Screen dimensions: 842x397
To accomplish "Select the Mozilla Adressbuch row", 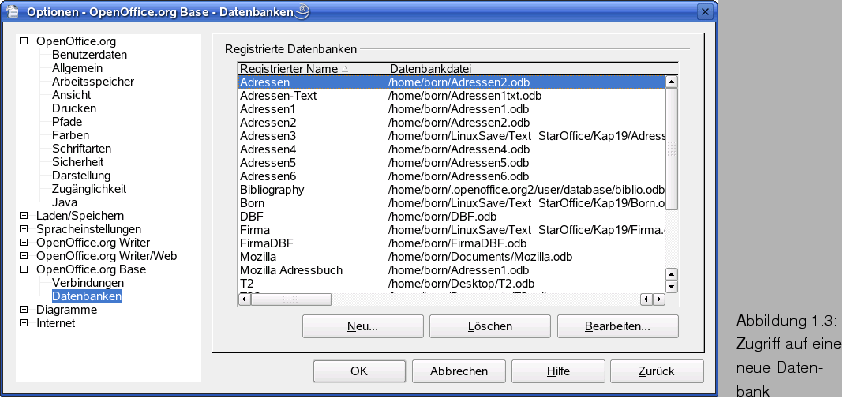I will point(451,270).
